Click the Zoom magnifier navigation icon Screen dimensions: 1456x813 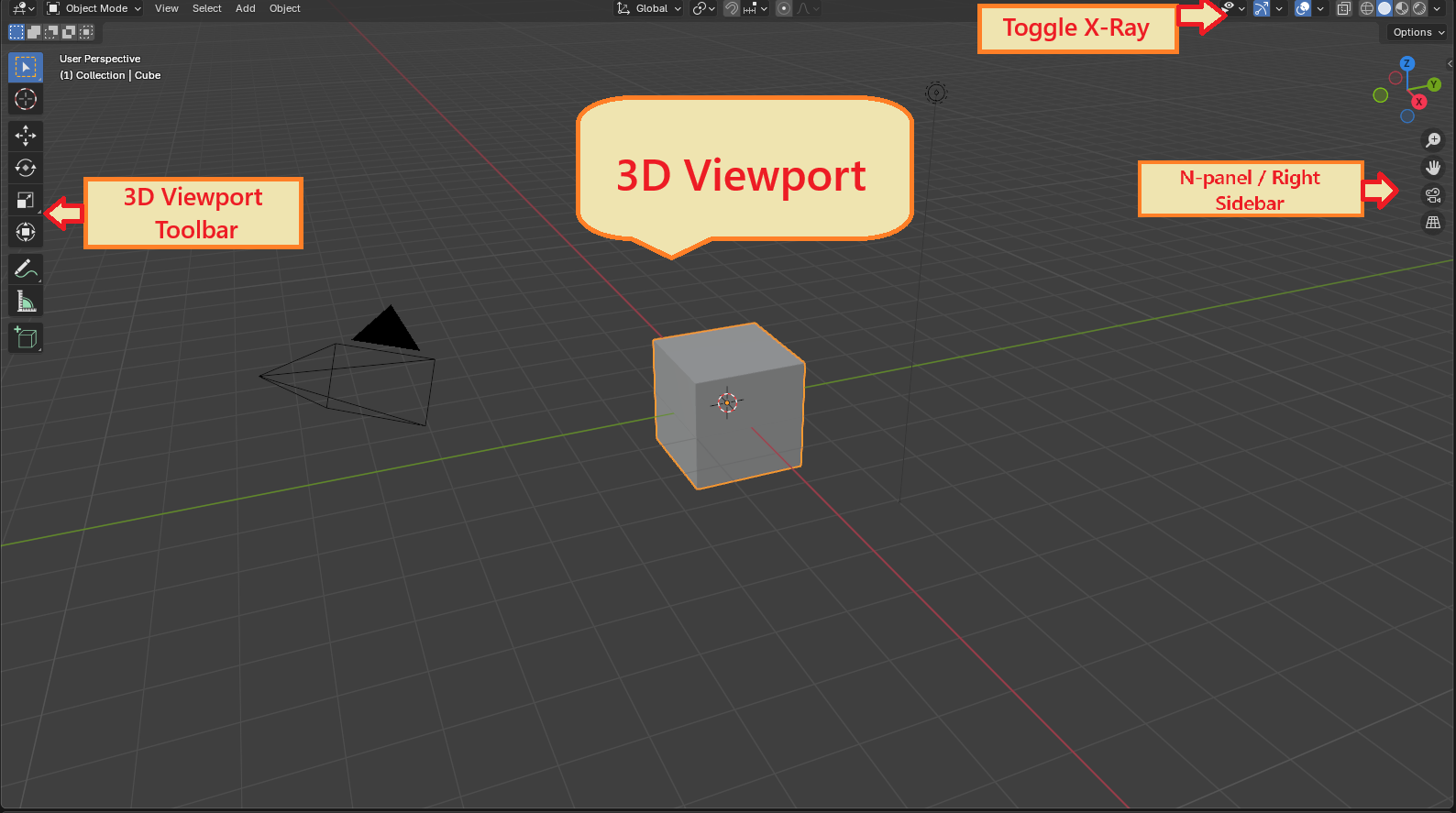pos(1433,140)
